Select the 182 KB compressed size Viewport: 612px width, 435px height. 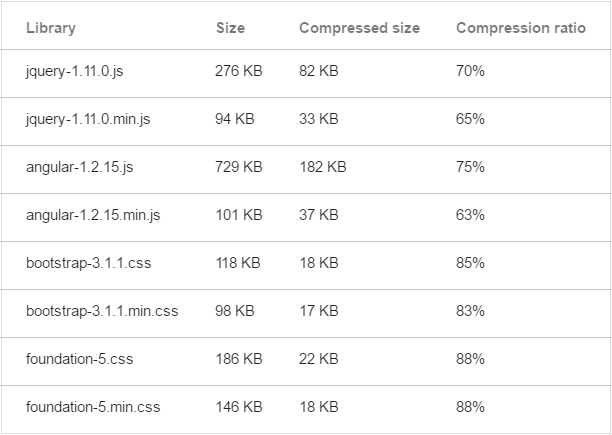click(x=322, y=167)
